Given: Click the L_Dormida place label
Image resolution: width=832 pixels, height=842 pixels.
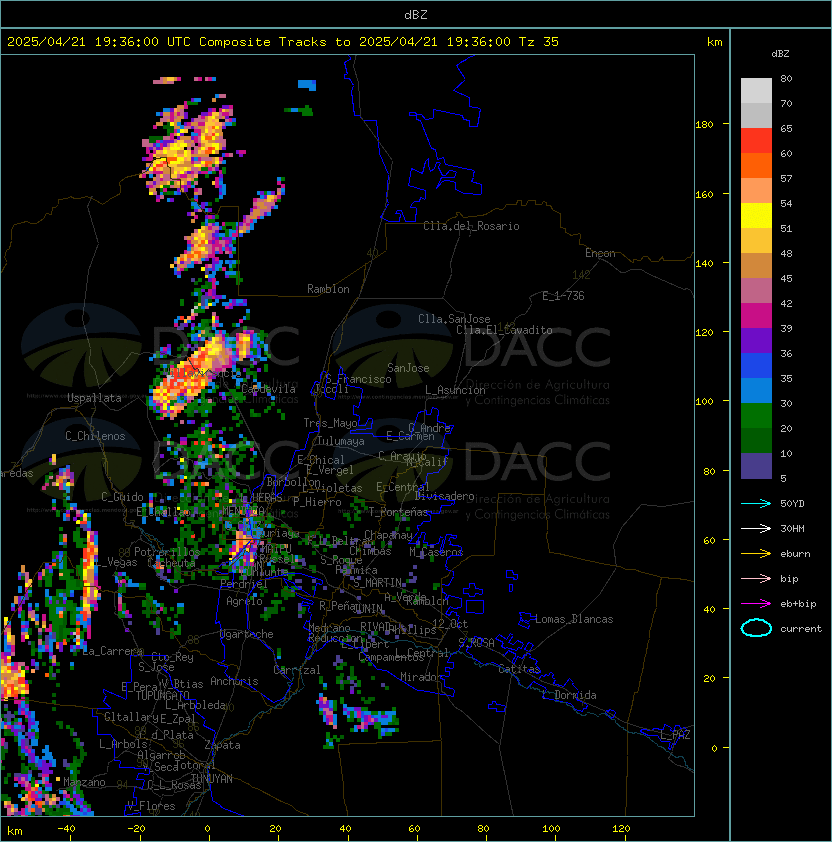Looking at the screenshot, I should coord(569,695).
